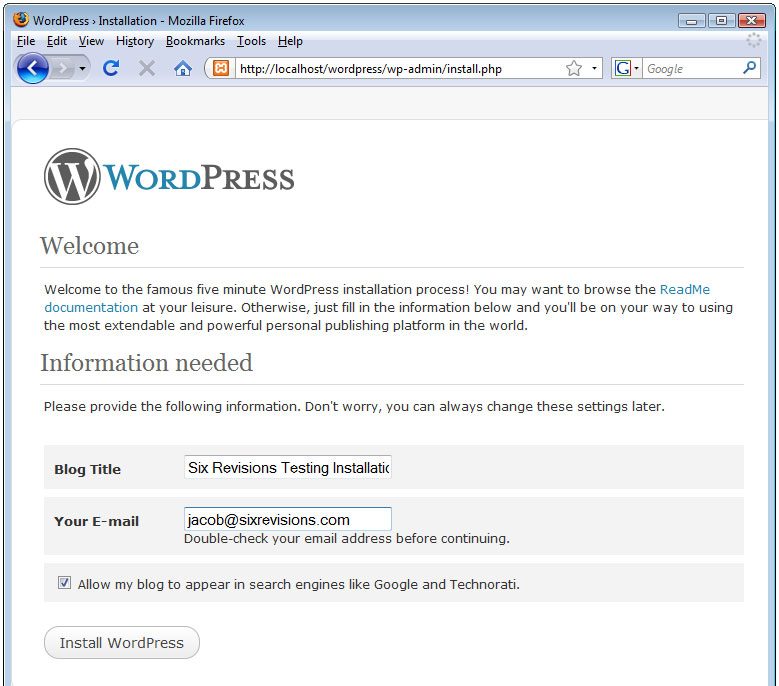Reload the current page

tap(111, 68)
